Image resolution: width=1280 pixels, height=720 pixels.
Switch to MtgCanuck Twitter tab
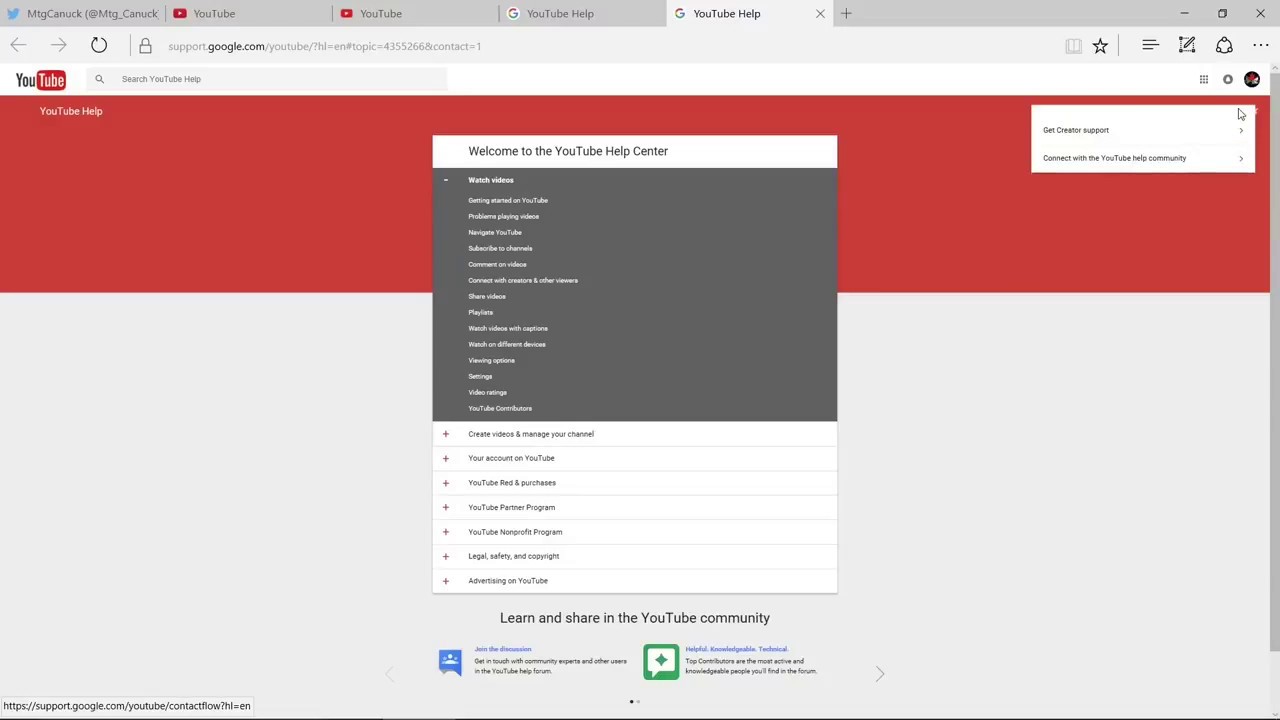click(83, 14)
